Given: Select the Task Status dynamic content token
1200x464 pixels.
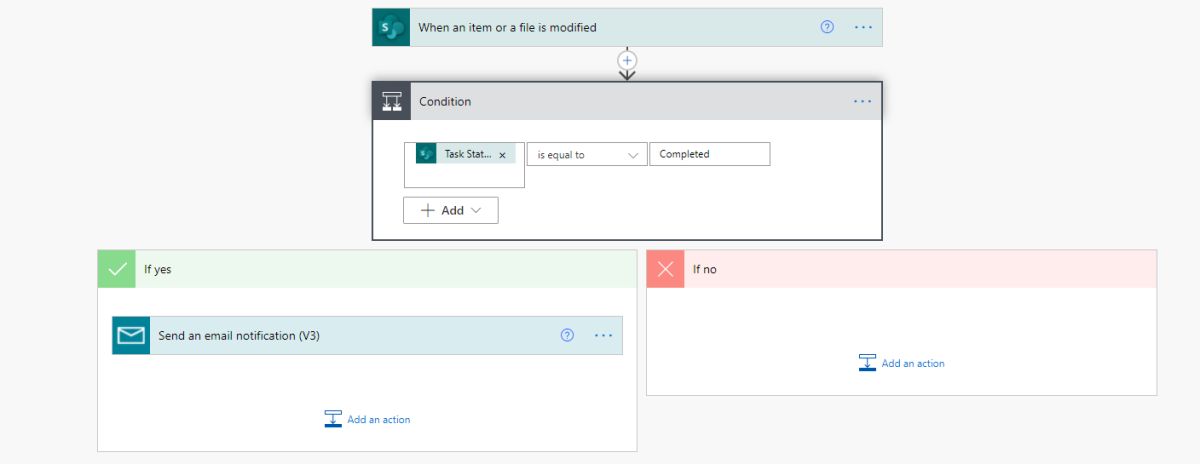Looking at the screenshot, I should tap(465, 154).
